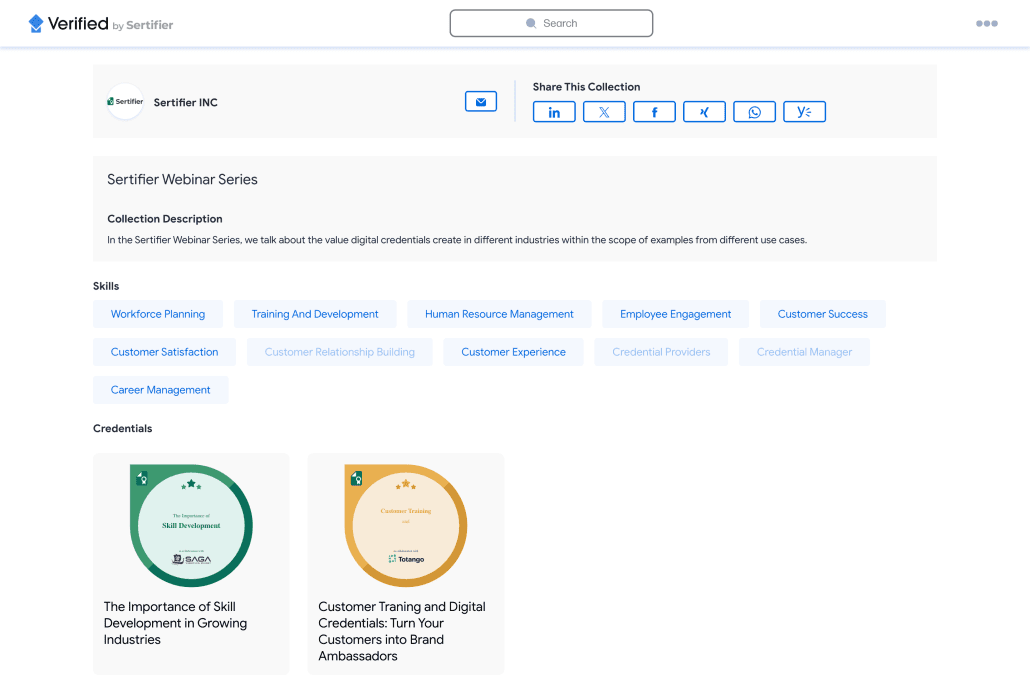Image resolution: width=1030 pixels, height=675 pixels.
Task: Share collection through WhatsApp
Action: tap(754, 112)
